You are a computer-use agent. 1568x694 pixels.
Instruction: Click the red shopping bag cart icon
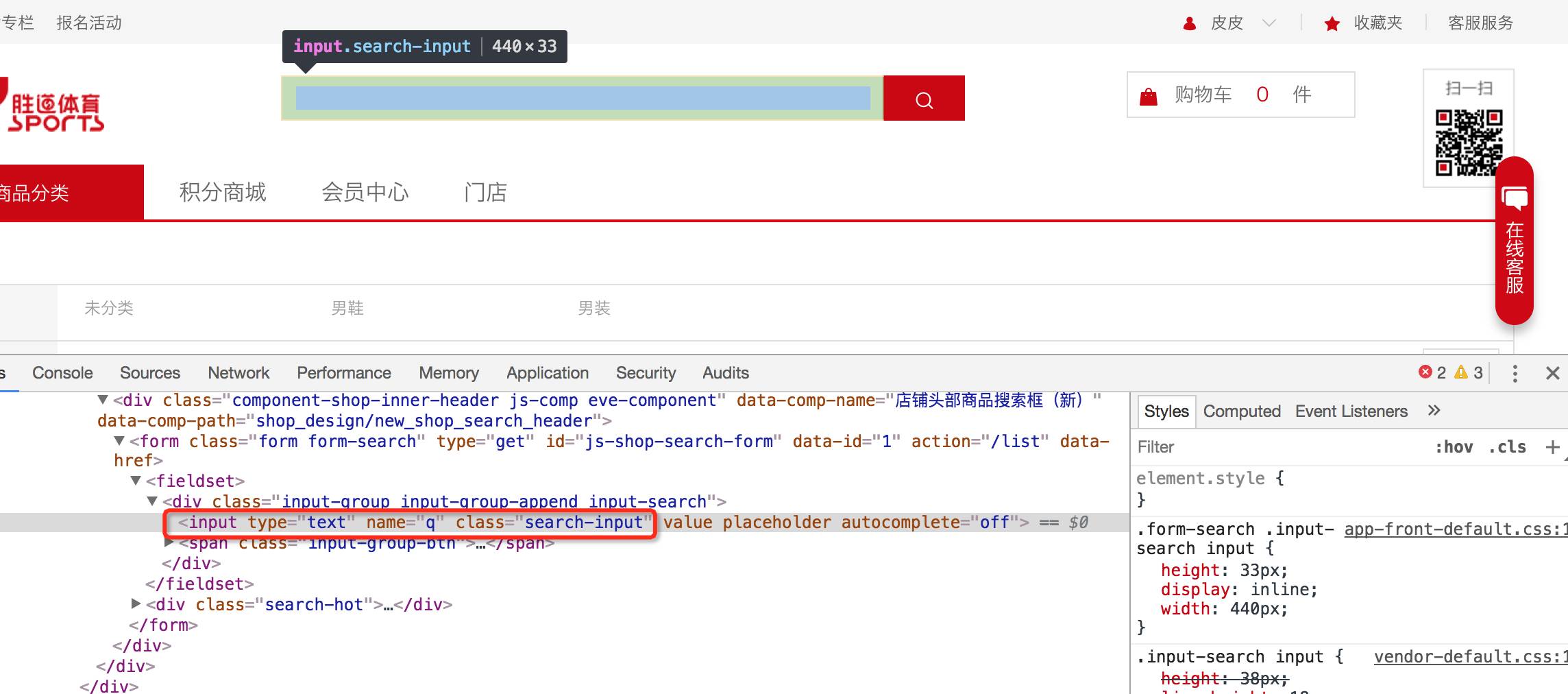tap(1149, 96)
